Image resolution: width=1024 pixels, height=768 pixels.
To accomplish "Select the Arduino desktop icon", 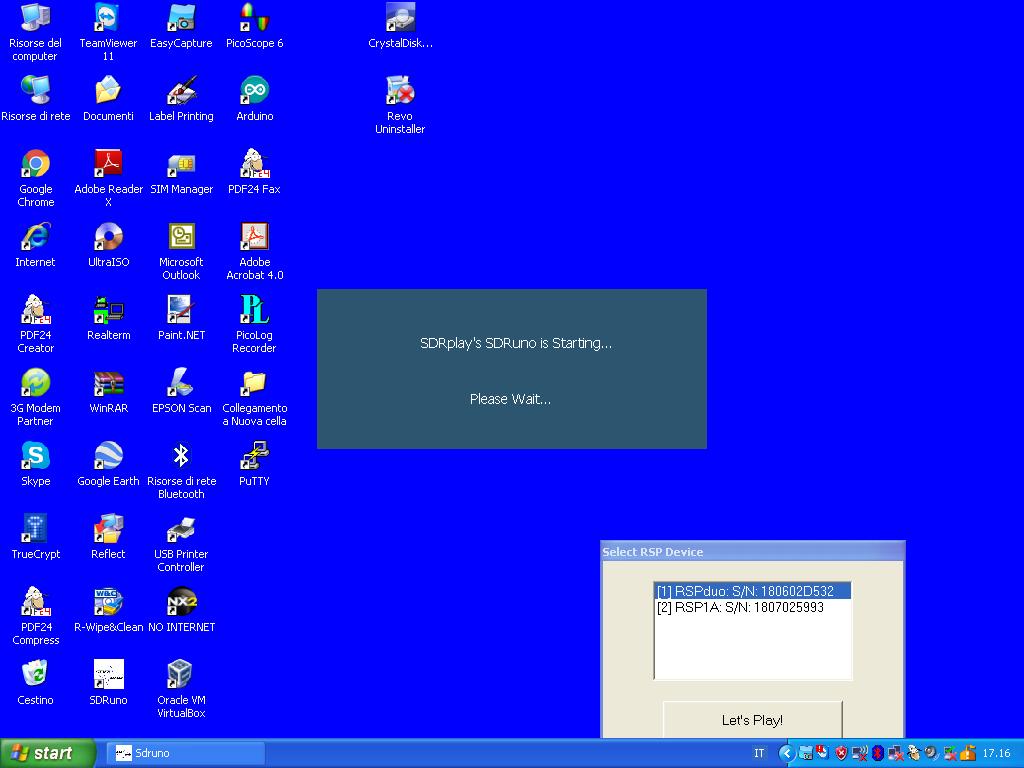I will tap(254, 91).
